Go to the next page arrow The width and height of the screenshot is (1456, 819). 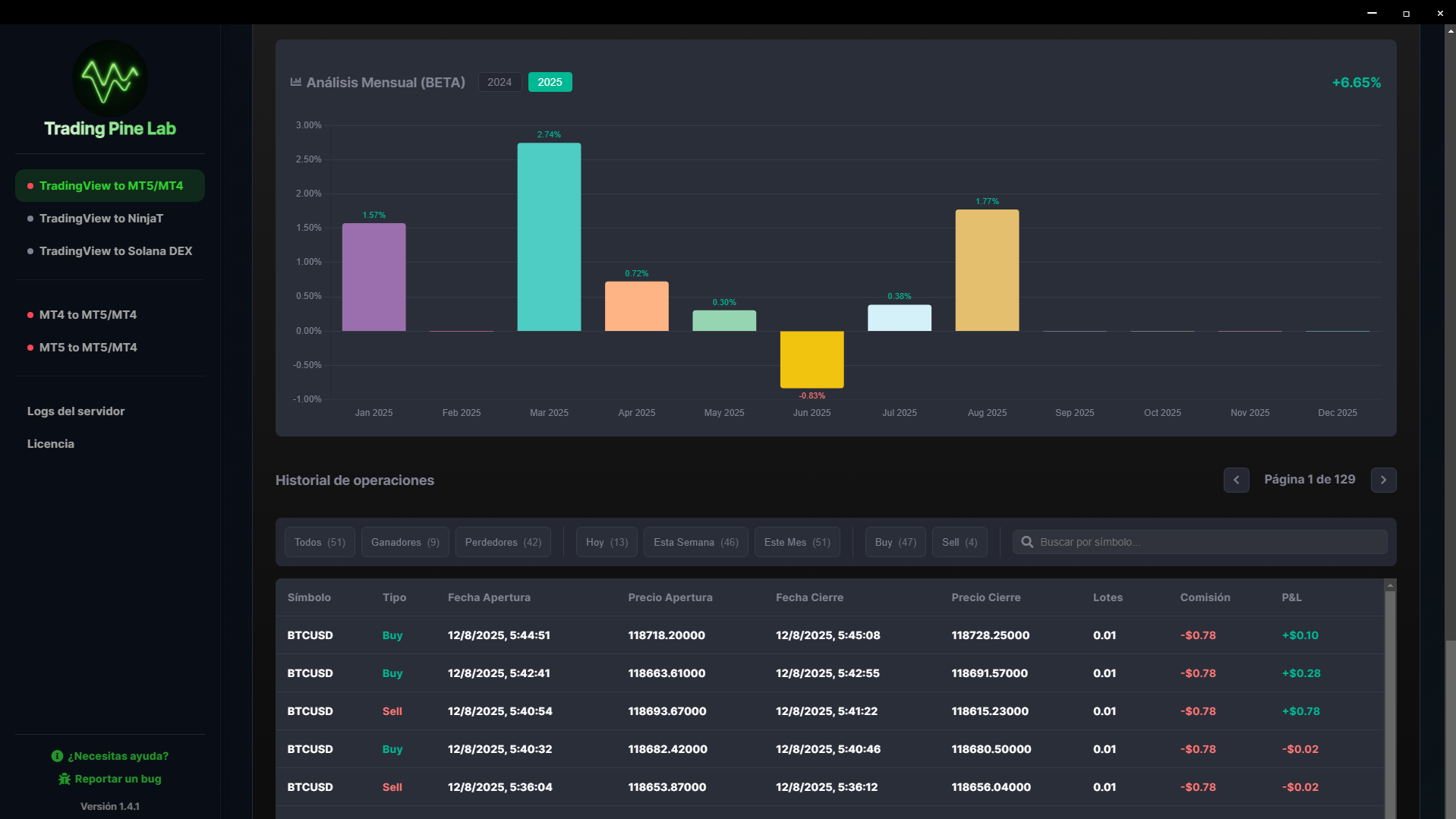coord(1383,480)
